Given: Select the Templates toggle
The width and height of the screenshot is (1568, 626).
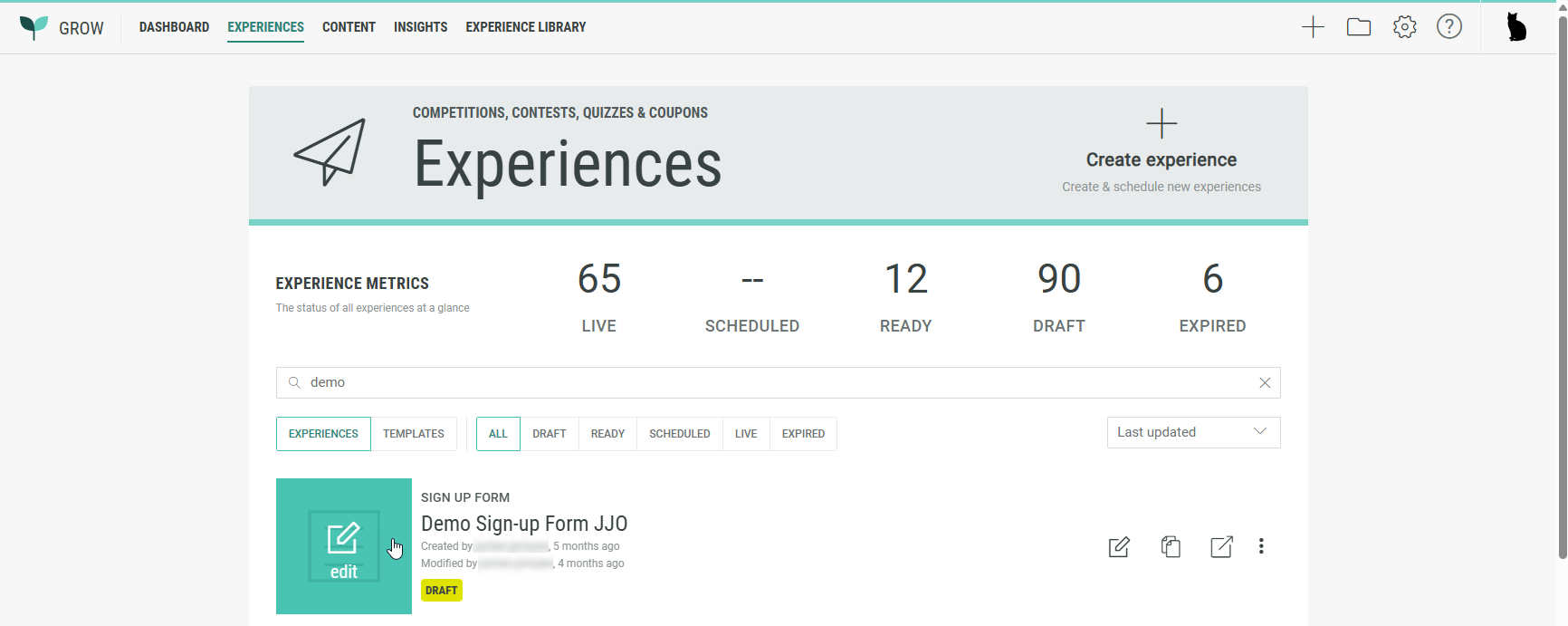Looking at the screenshot, I should coord(413,434).
